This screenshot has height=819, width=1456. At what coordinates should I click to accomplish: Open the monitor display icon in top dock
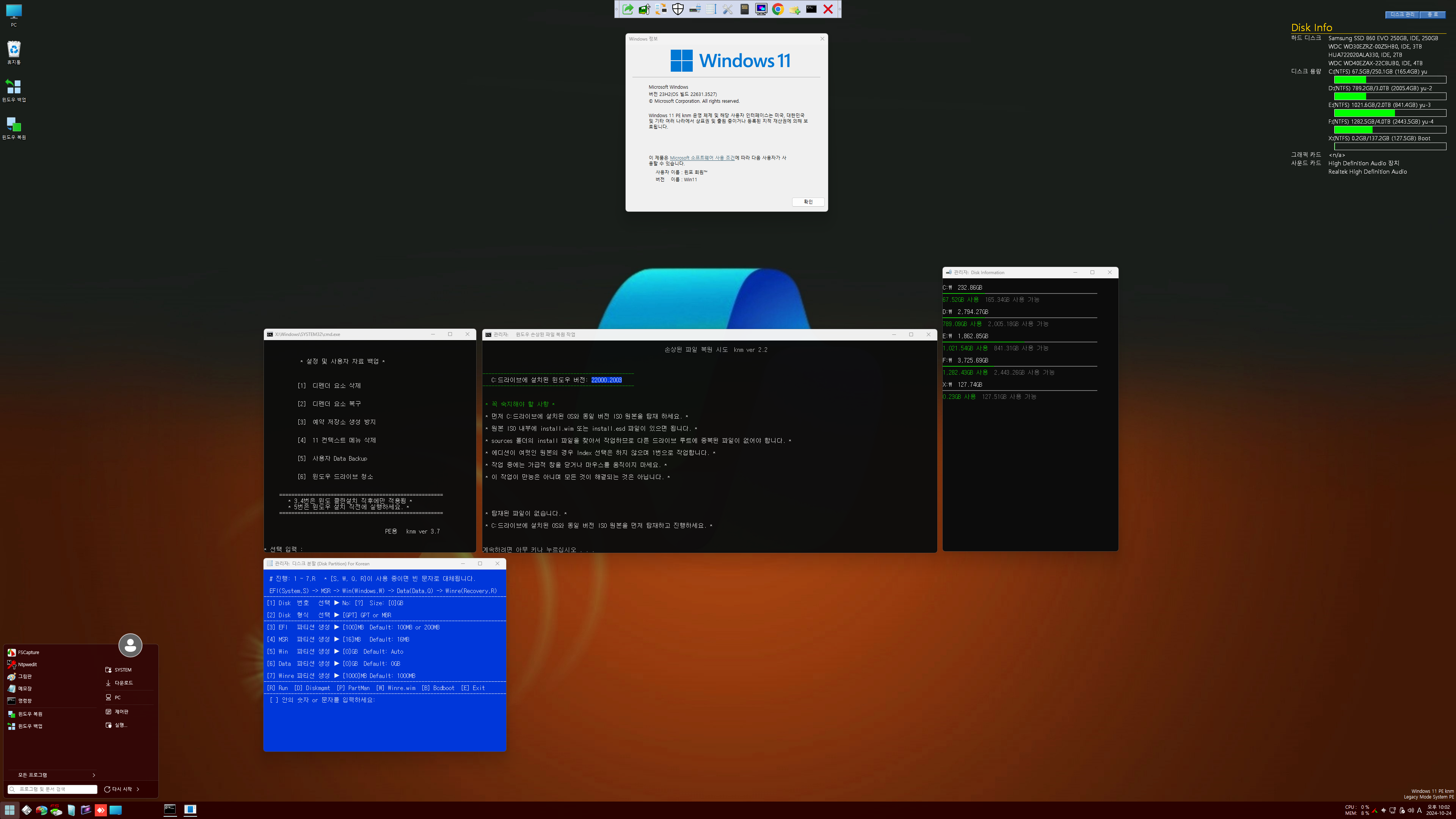(761, 9)
